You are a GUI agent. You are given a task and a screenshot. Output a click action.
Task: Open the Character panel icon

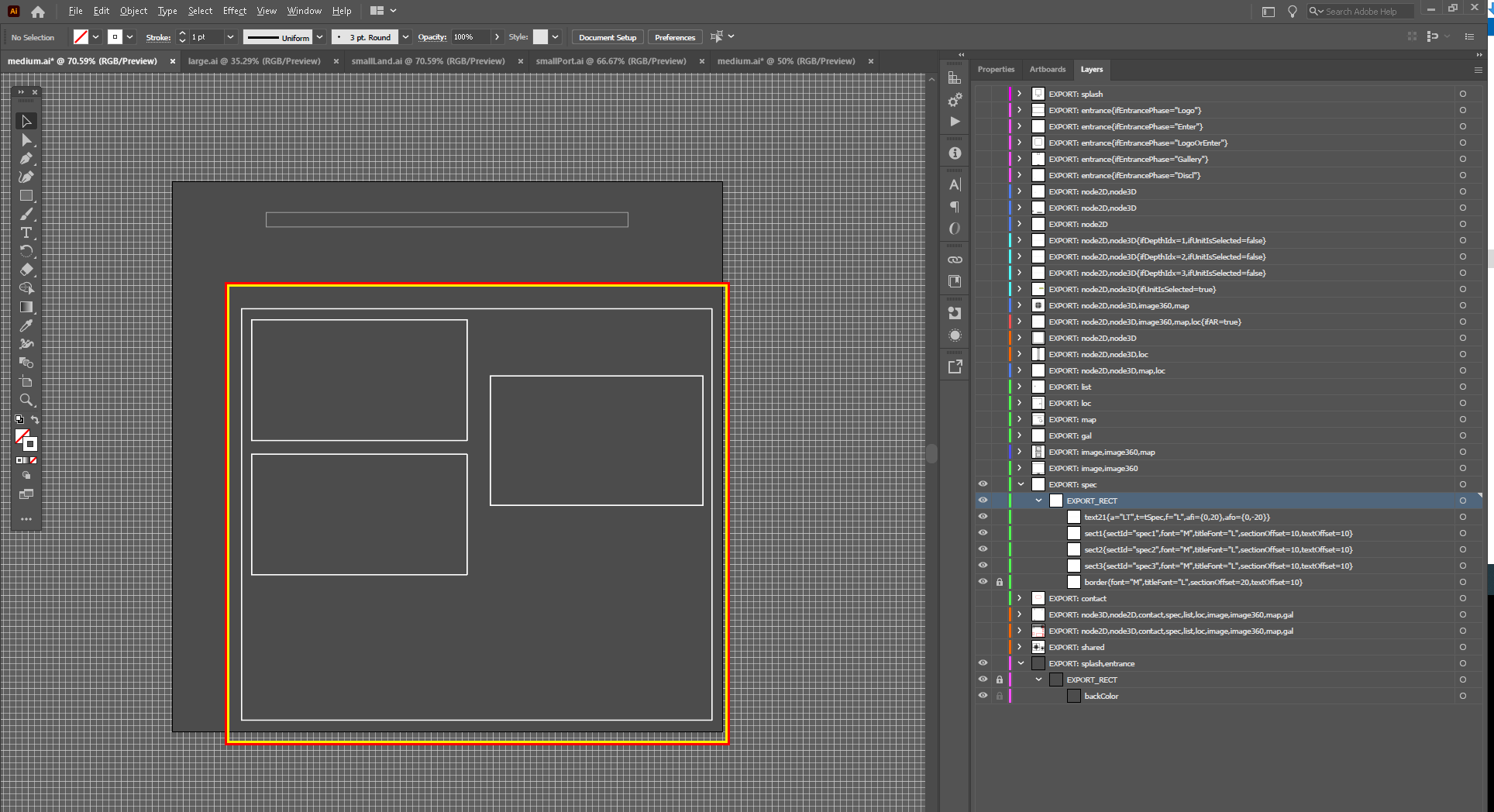click(955, 184)
